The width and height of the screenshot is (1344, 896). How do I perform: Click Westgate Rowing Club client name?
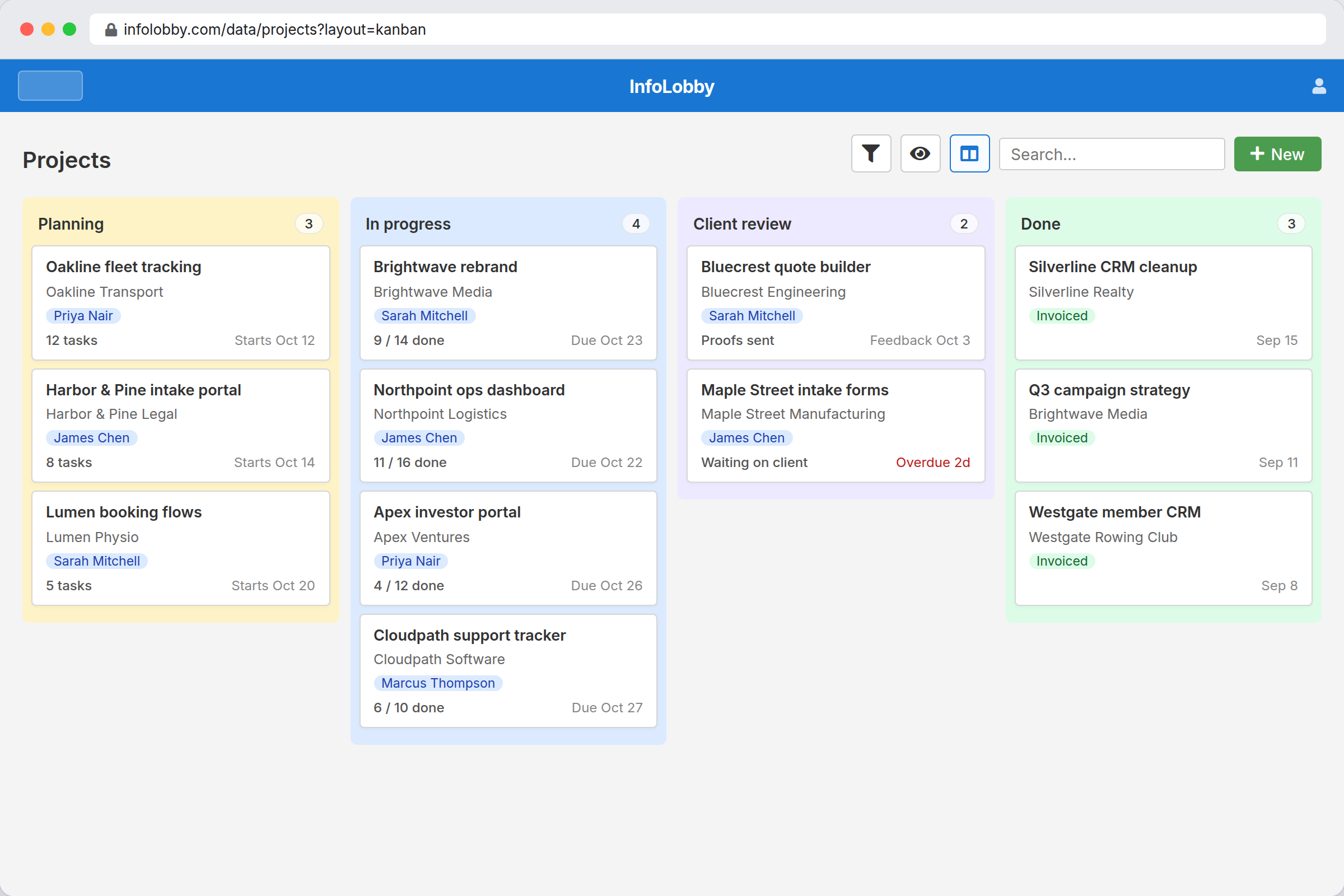[x=1103, y=537]
